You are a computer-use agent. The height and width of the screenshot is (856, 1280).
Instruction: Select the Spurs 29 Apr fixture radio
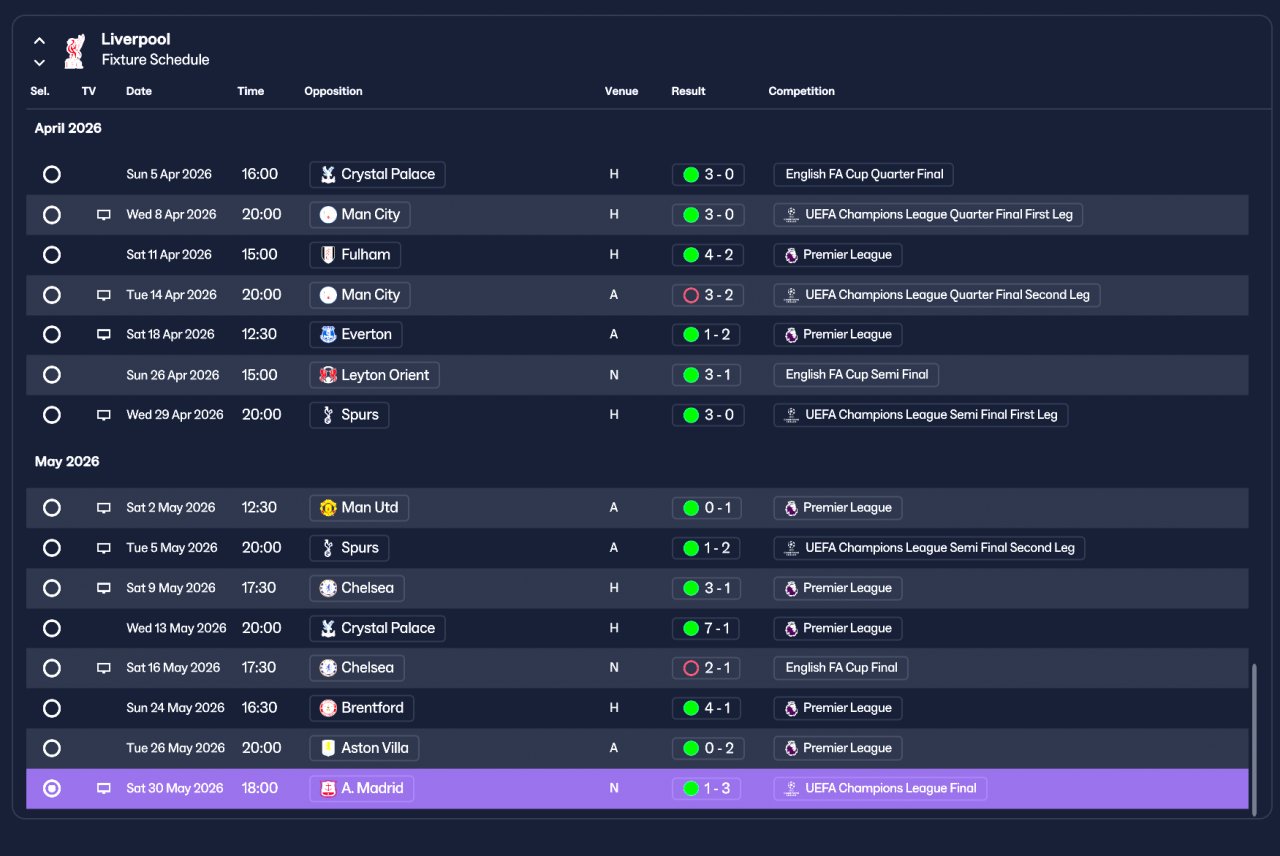pyautogui.click(x=52, y=415)
